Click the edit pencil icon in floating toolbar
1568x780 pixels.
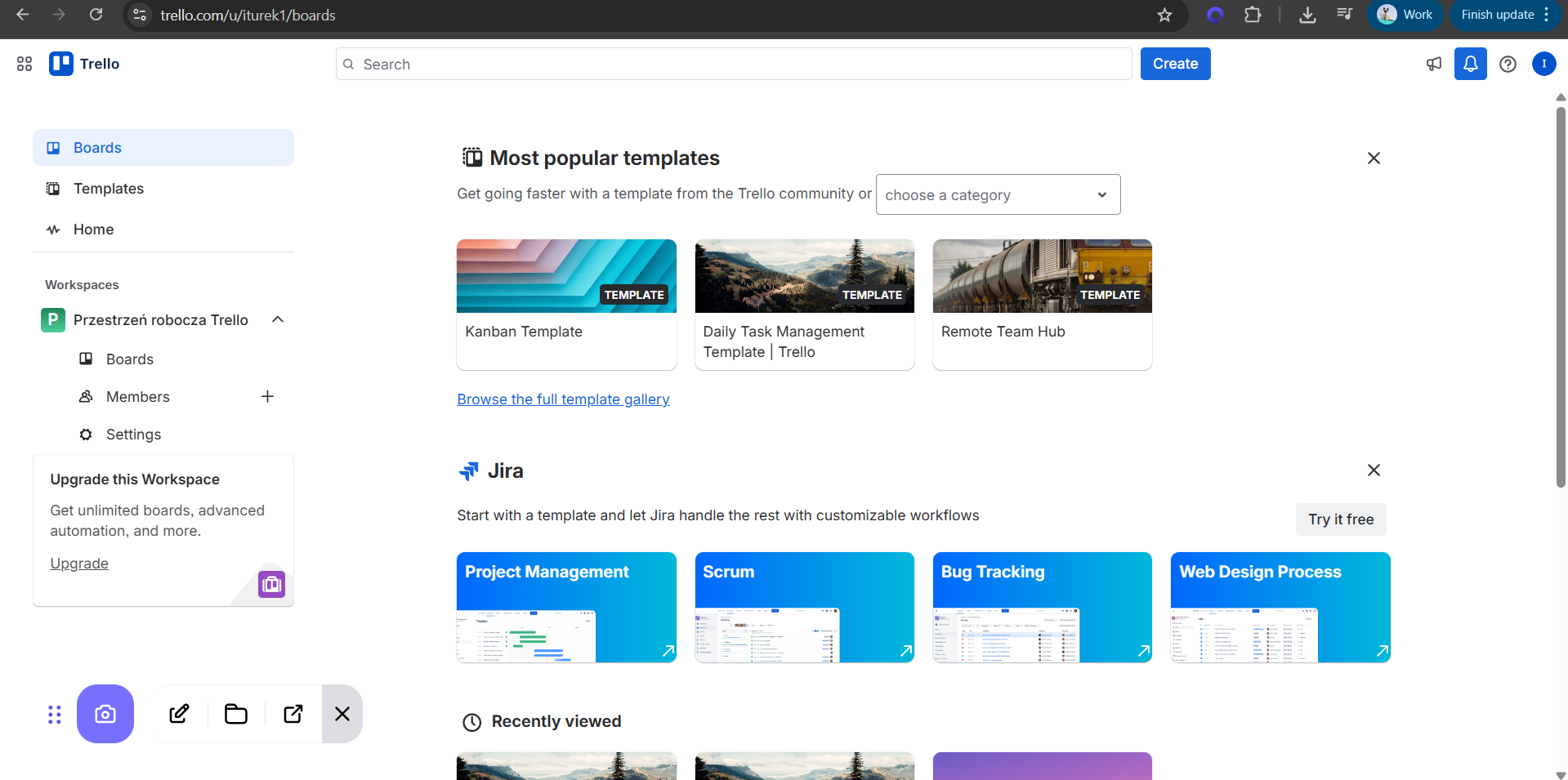coord(179,714)
